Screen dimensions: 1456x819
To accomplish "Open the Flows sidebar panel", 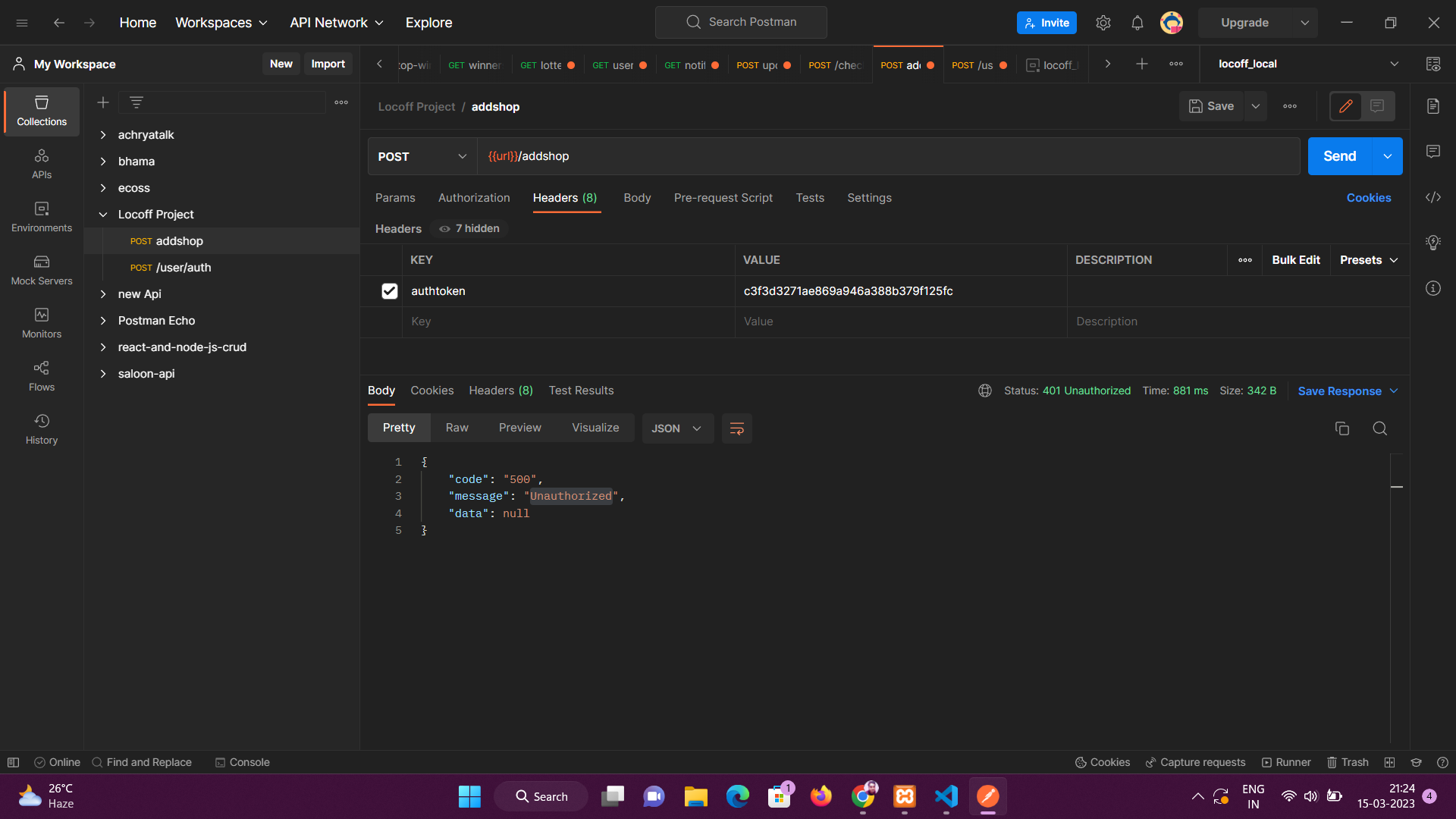I will (x=42, y=377).
